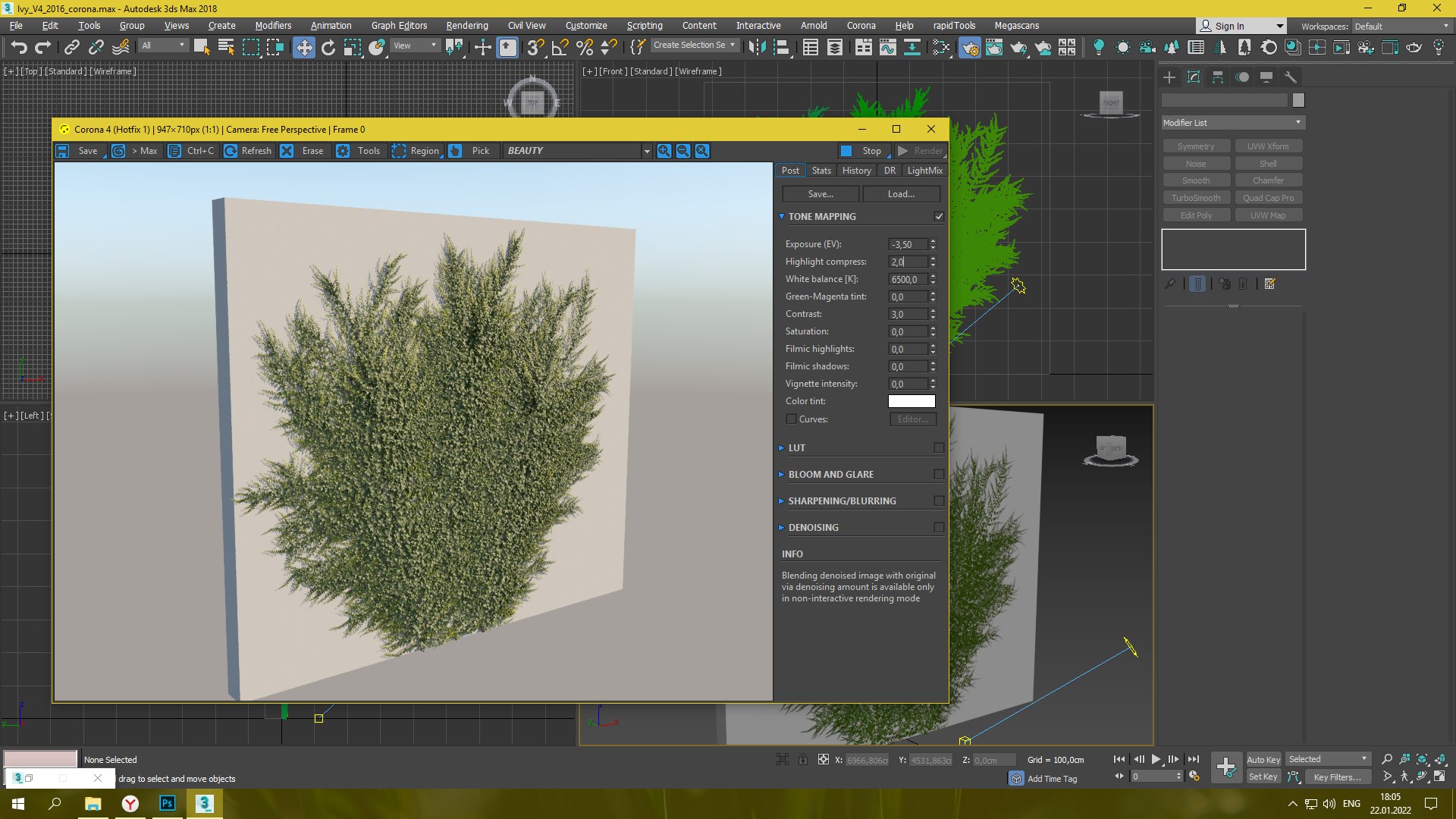This screenshot has height=819, width=1456.
Task: Open the Hierarchy panel icon
Action: (1218, 77)
